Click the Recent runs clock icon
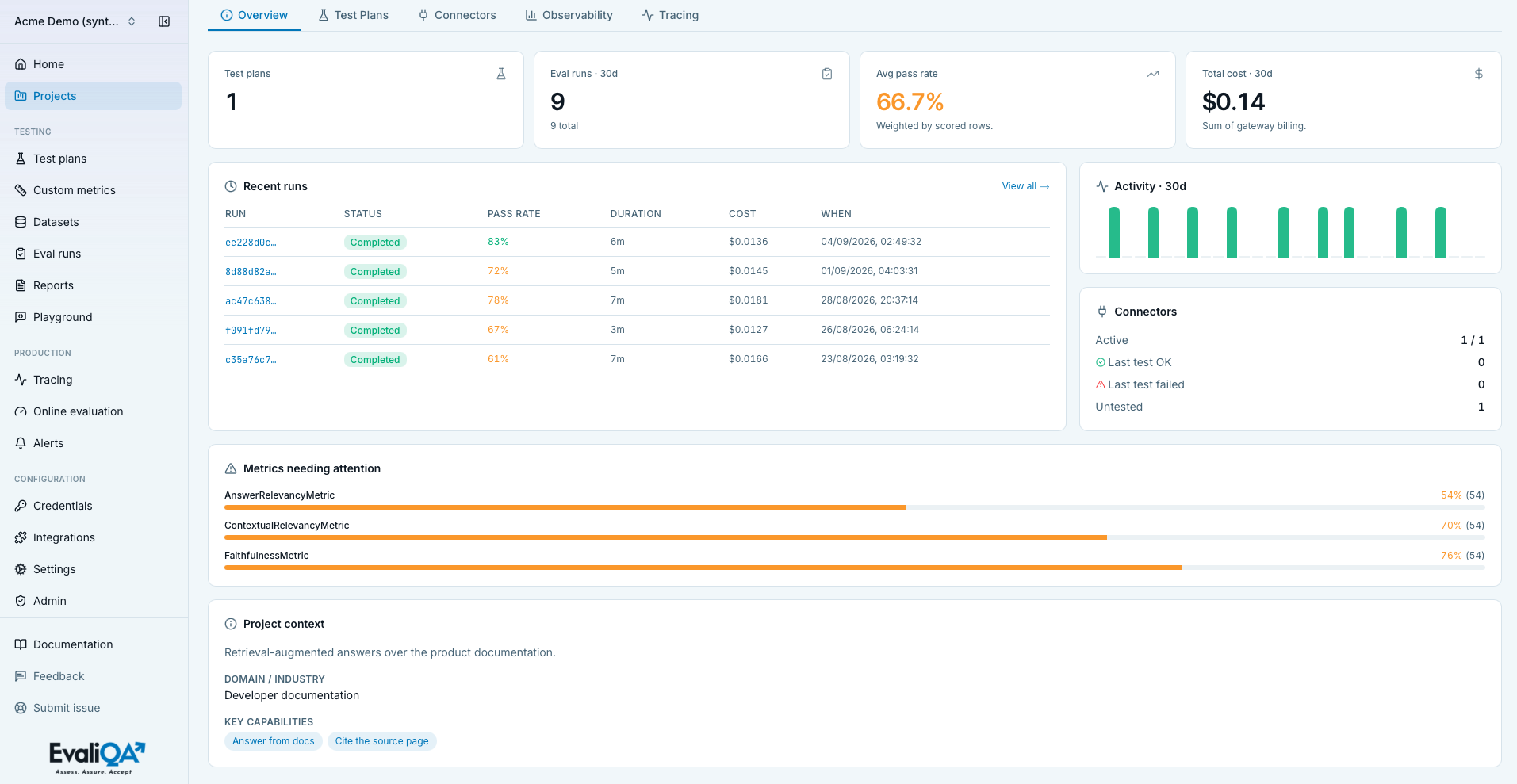This screenshot has height=784, width=1517. [x=231, y=186]
